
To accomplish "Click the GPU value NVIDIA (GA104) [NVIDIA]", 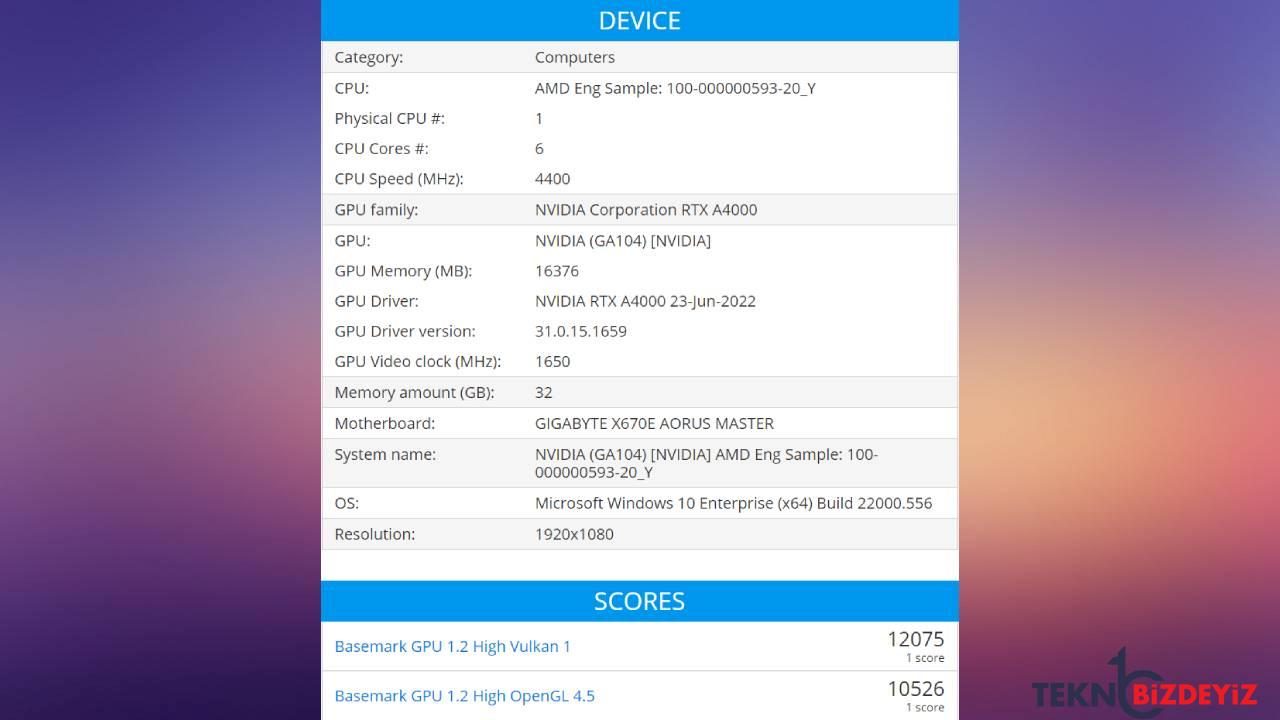I will 623,241.
